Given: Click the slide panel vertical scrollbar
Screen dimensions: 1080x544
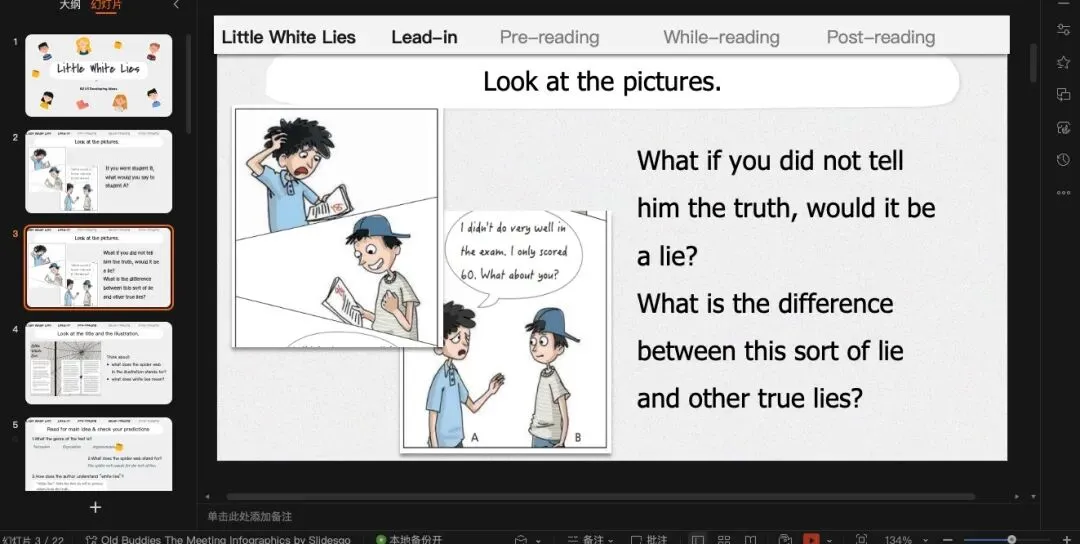Looking at the screenshot, I should pos(189,83).
